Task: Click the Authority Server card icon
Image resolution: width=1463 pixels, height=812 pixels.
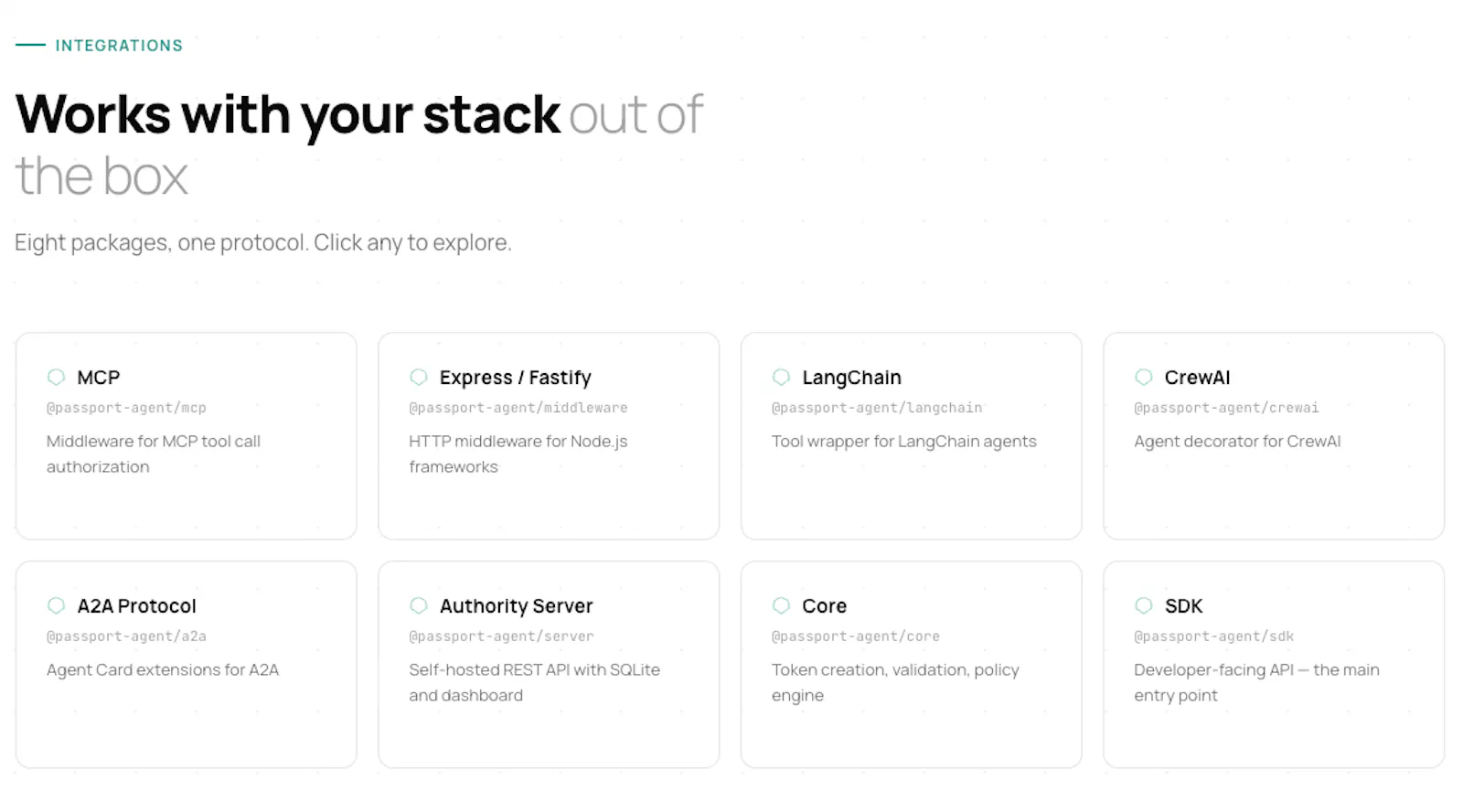Action: click(x=419, y=605)
